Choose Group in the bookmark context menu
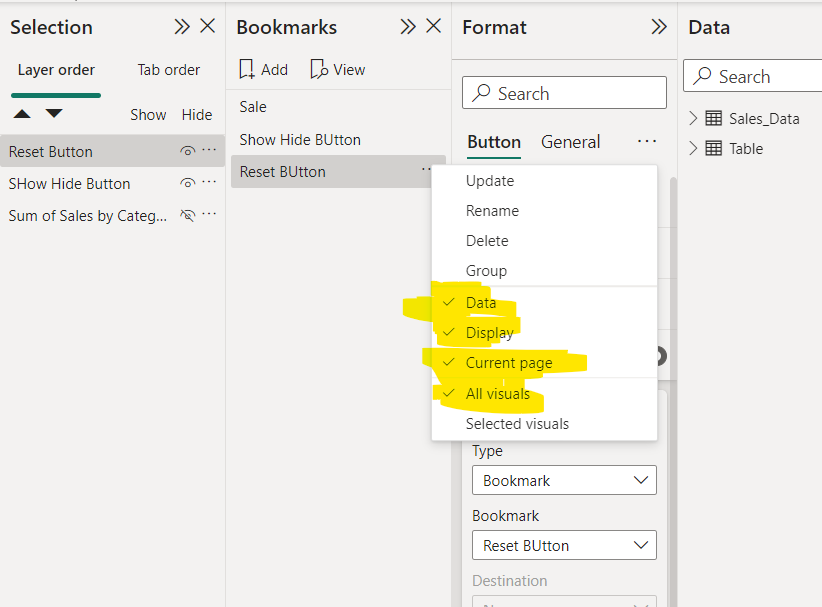822x607 pixels. click(x=544, y=271)
